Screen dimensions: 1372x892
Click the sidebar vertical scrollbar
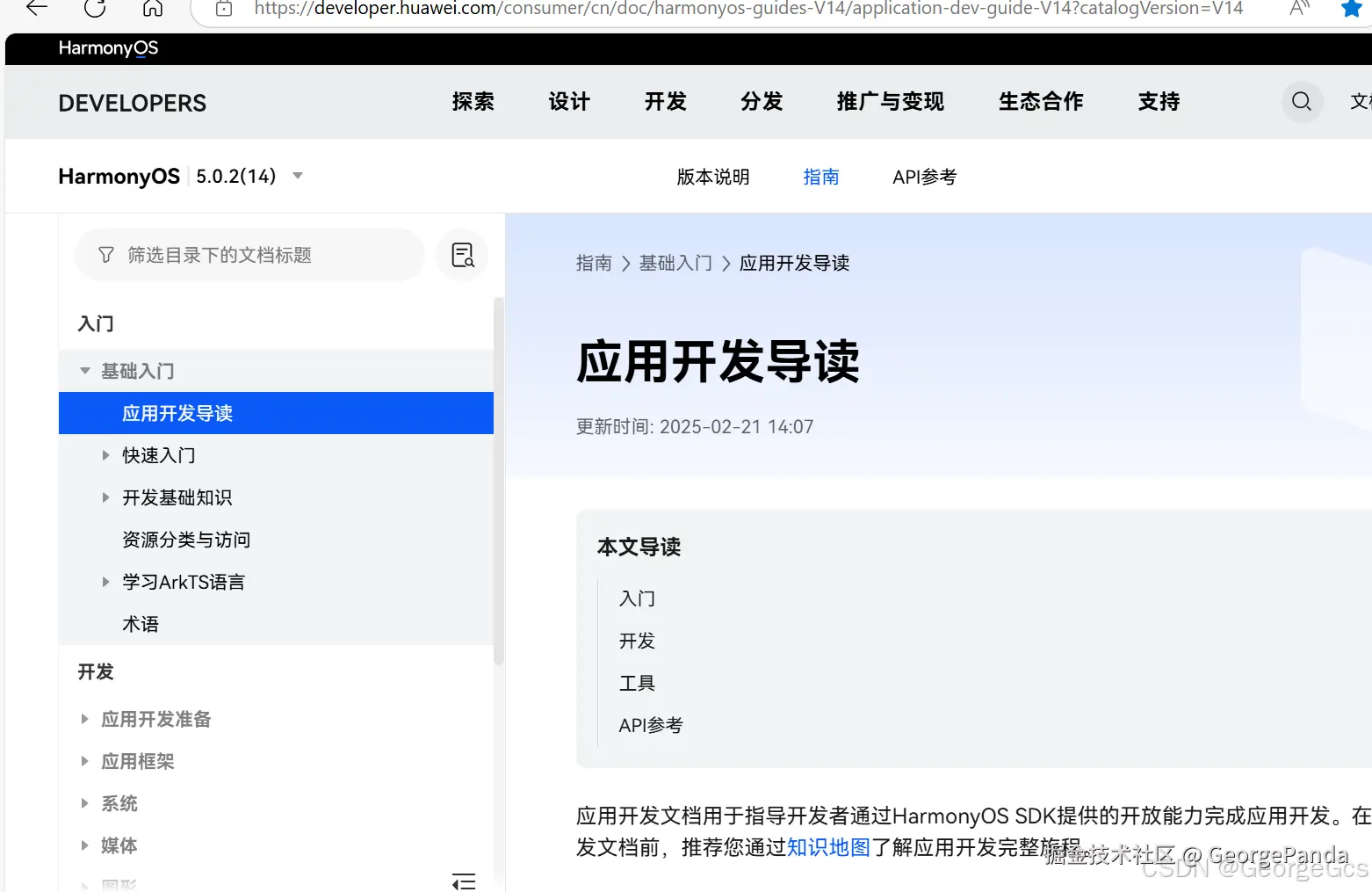499,482
